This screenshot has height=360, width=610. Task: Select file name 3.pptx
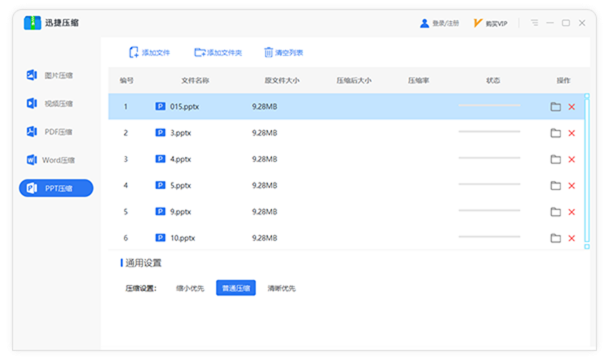pyautogui.click(x=181, y=133)
